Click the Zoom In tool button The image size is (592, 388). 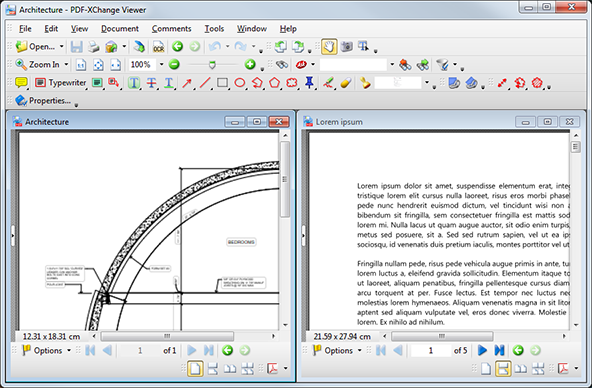tap(37, 65)
